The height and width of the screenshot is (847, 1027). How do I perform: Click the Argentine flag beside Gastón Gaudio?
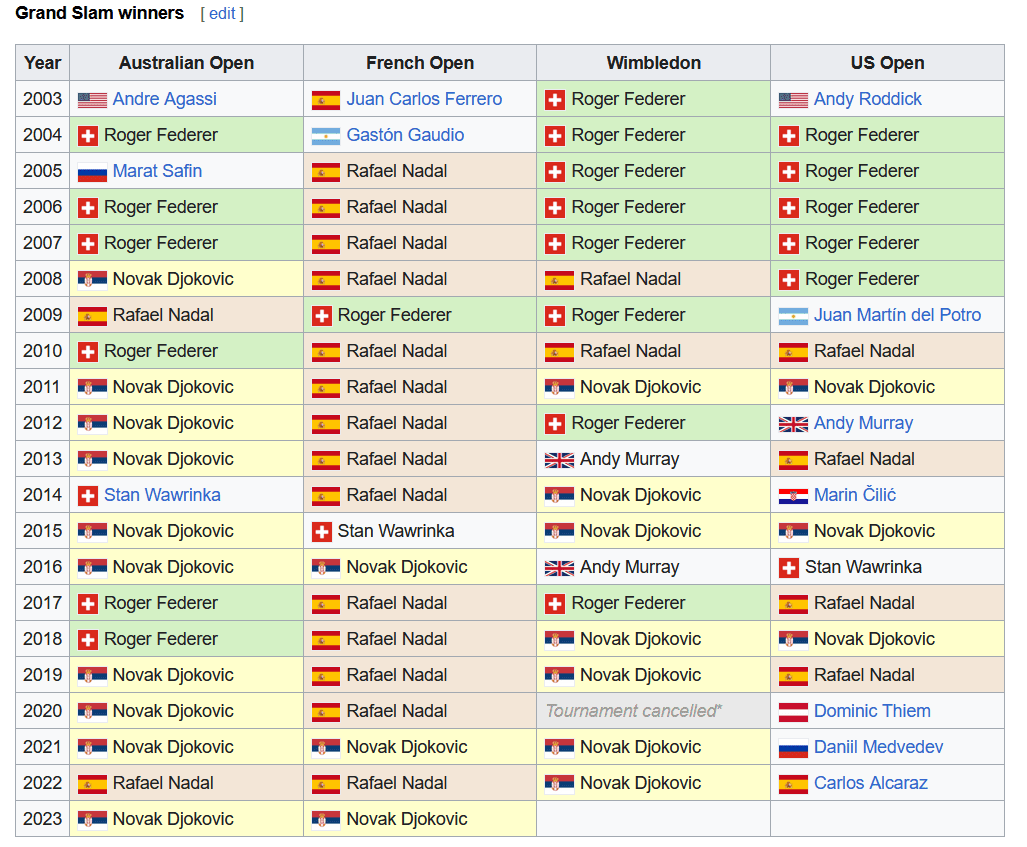coord(326,136)
